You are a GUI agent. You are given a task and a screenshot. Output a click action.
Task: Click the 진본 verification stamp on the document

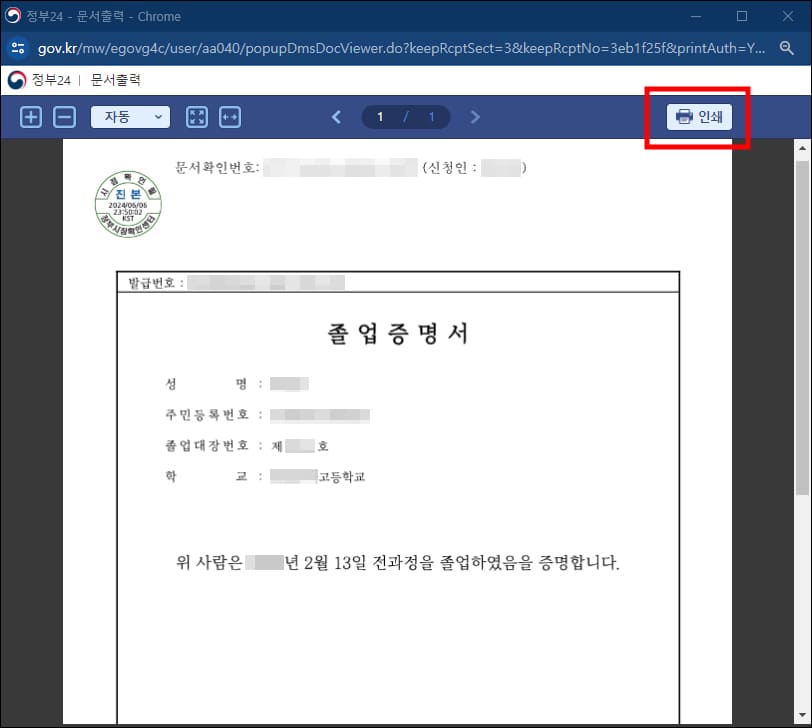coord(128,204)
